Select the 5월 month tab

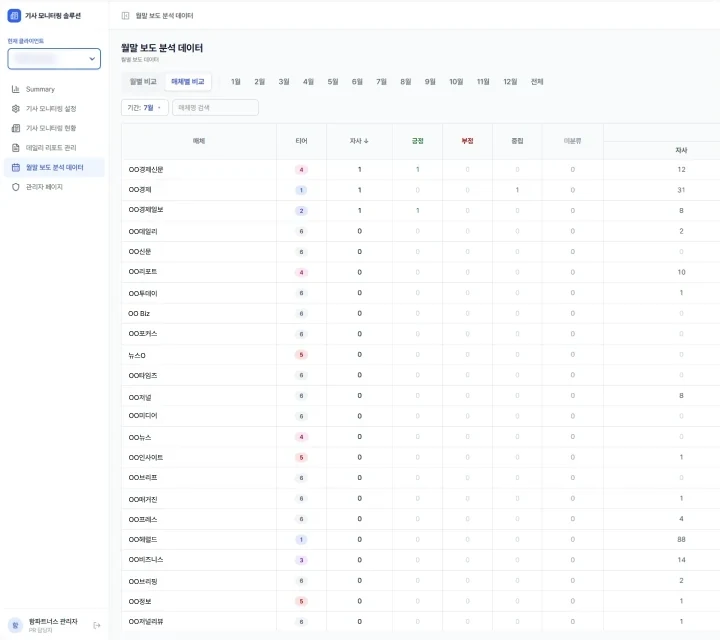(x=333, y=82)
